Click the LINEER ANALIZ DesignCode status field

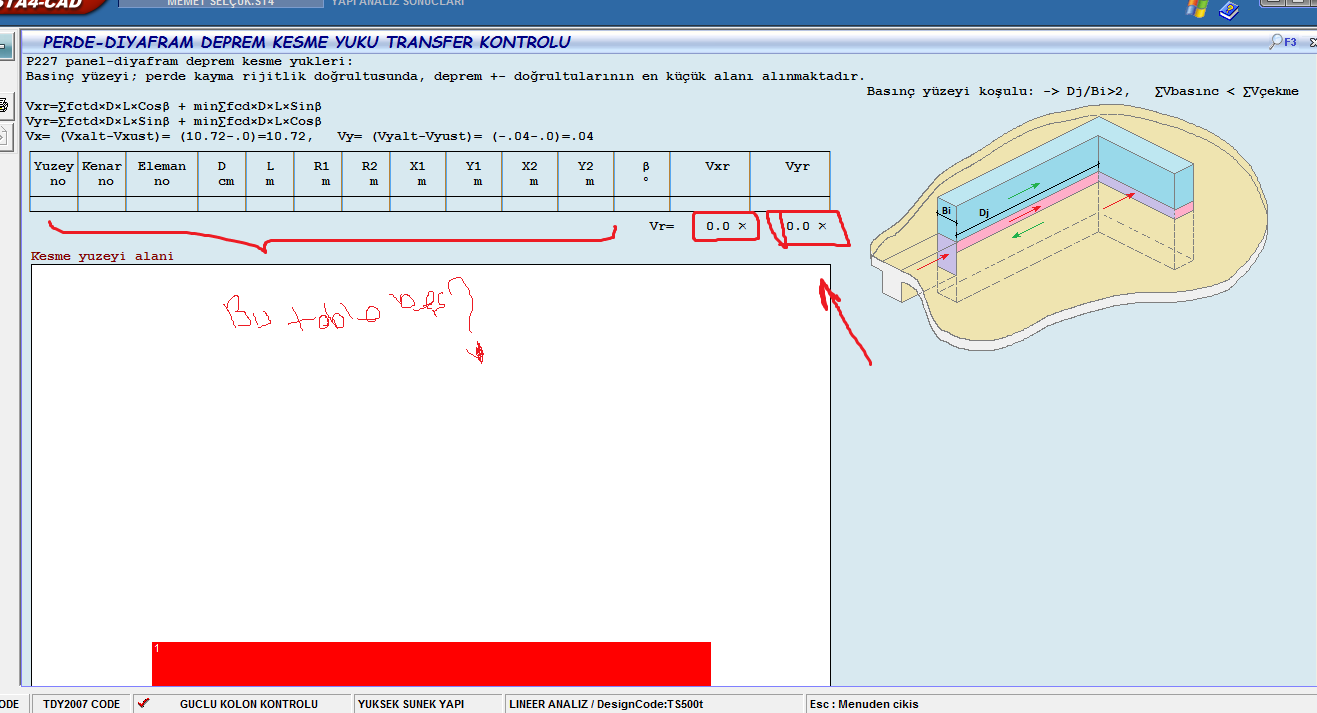click(606, 704)
